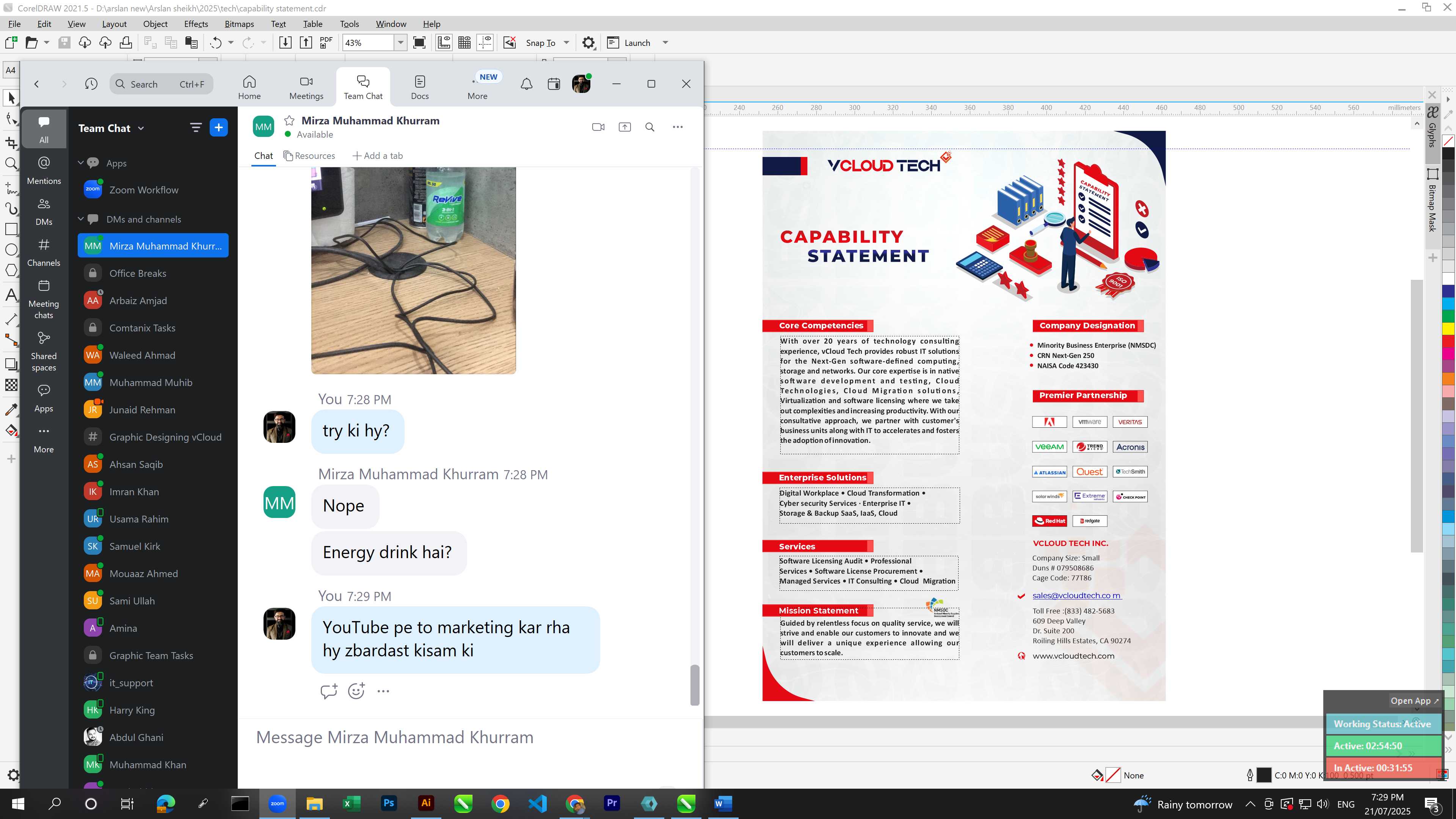Expand the Undo history dropdown arrow

(231, 42)
